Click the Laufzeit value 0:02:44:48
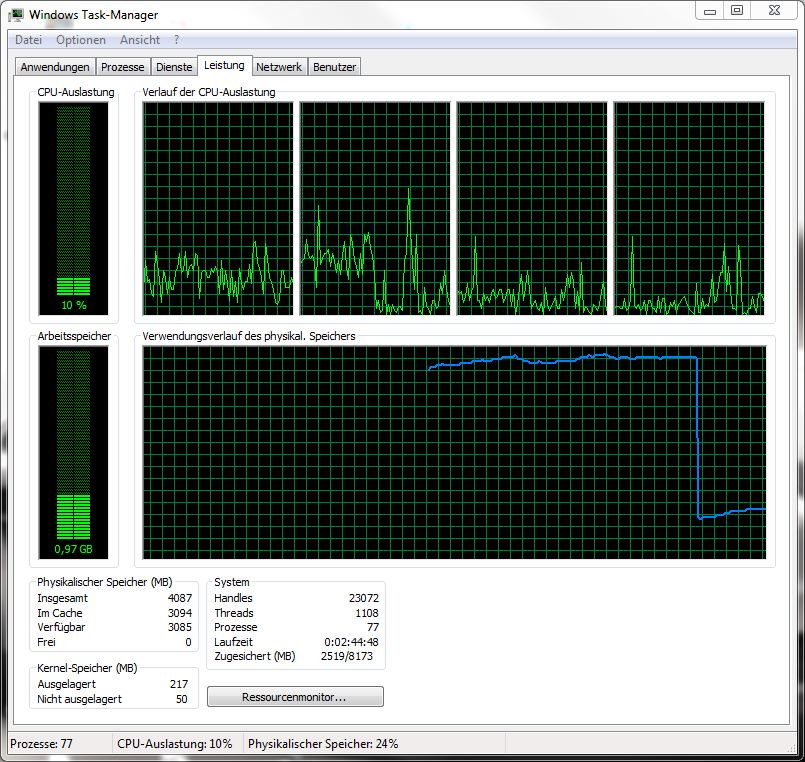 (351, 642)
